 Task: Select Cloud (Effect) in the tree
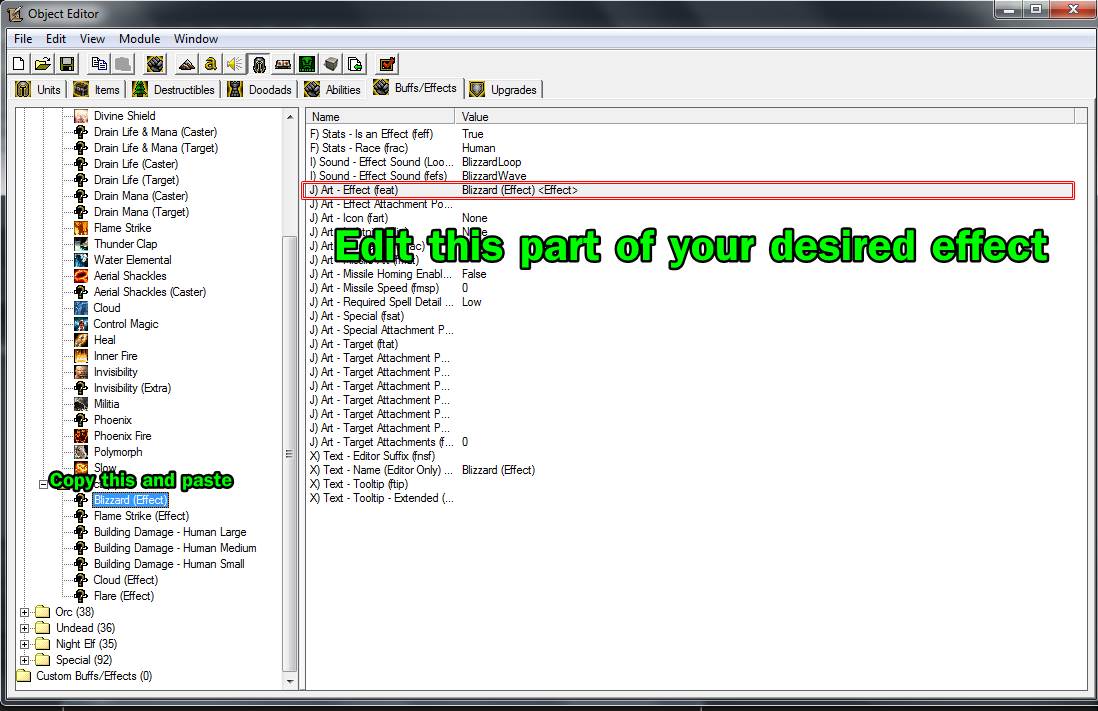126,580
